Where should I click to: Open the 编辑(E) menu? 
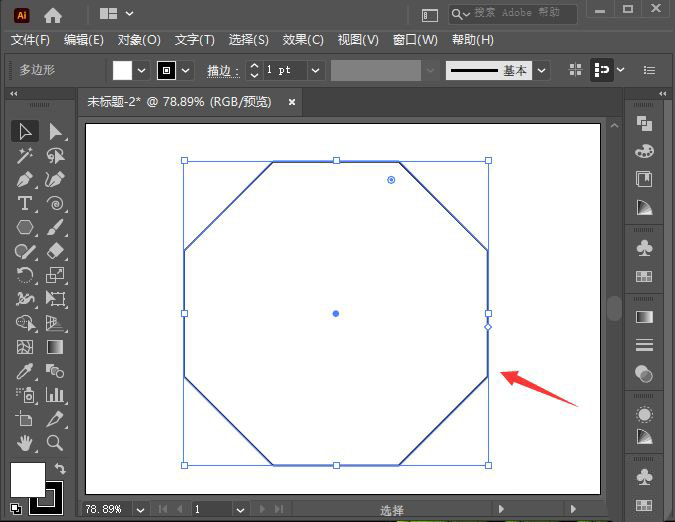(x=84, y=40)
